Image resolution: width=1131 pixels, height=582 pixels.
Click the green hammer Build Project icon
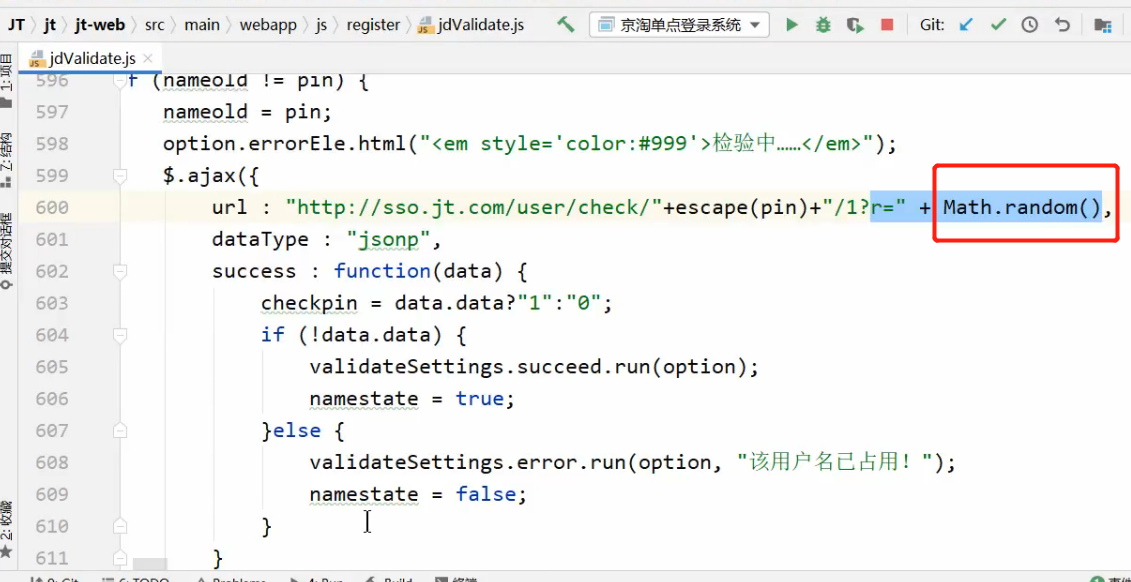[566, 25]
